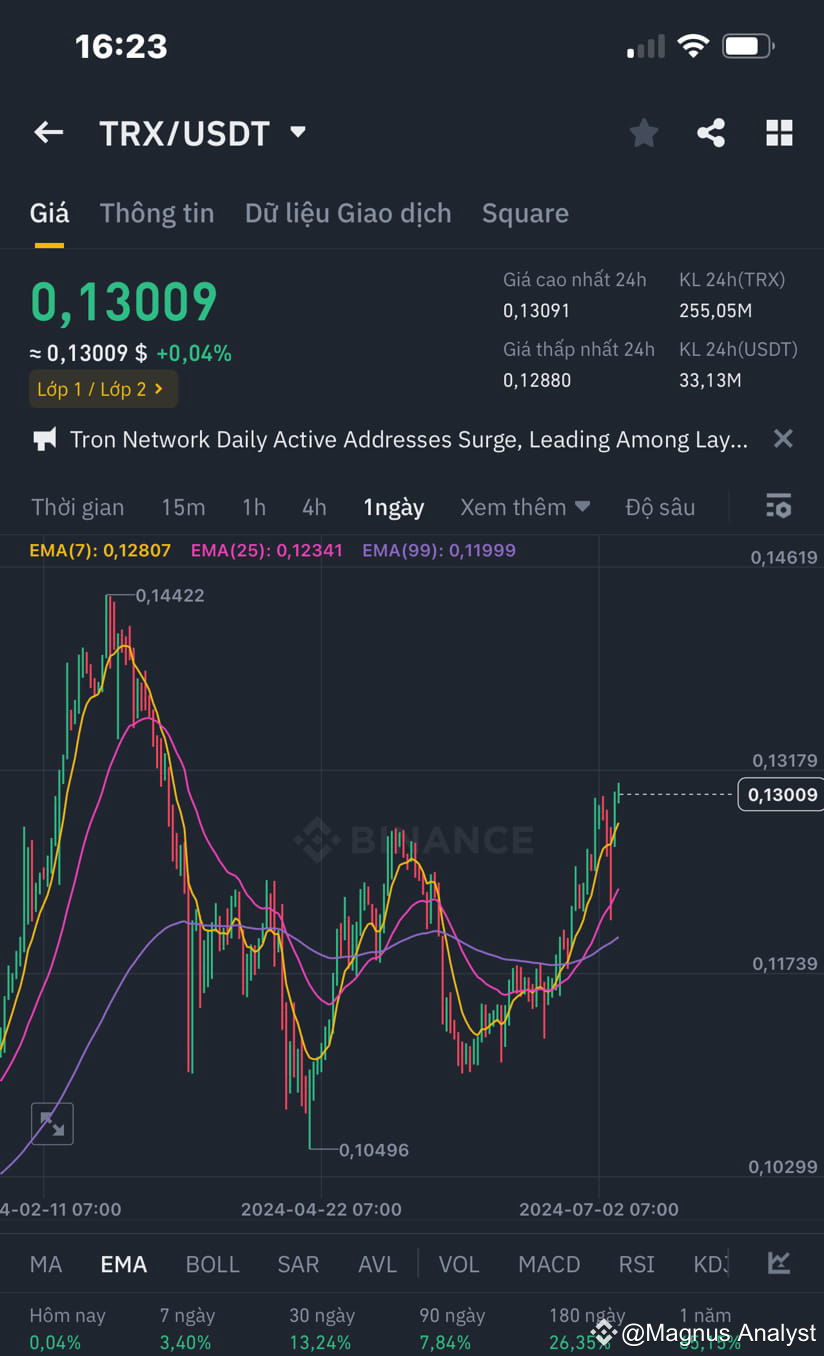Tap the current price tag 0,13009 on axis
The image size is (824, 1356).
click(781, 794)
